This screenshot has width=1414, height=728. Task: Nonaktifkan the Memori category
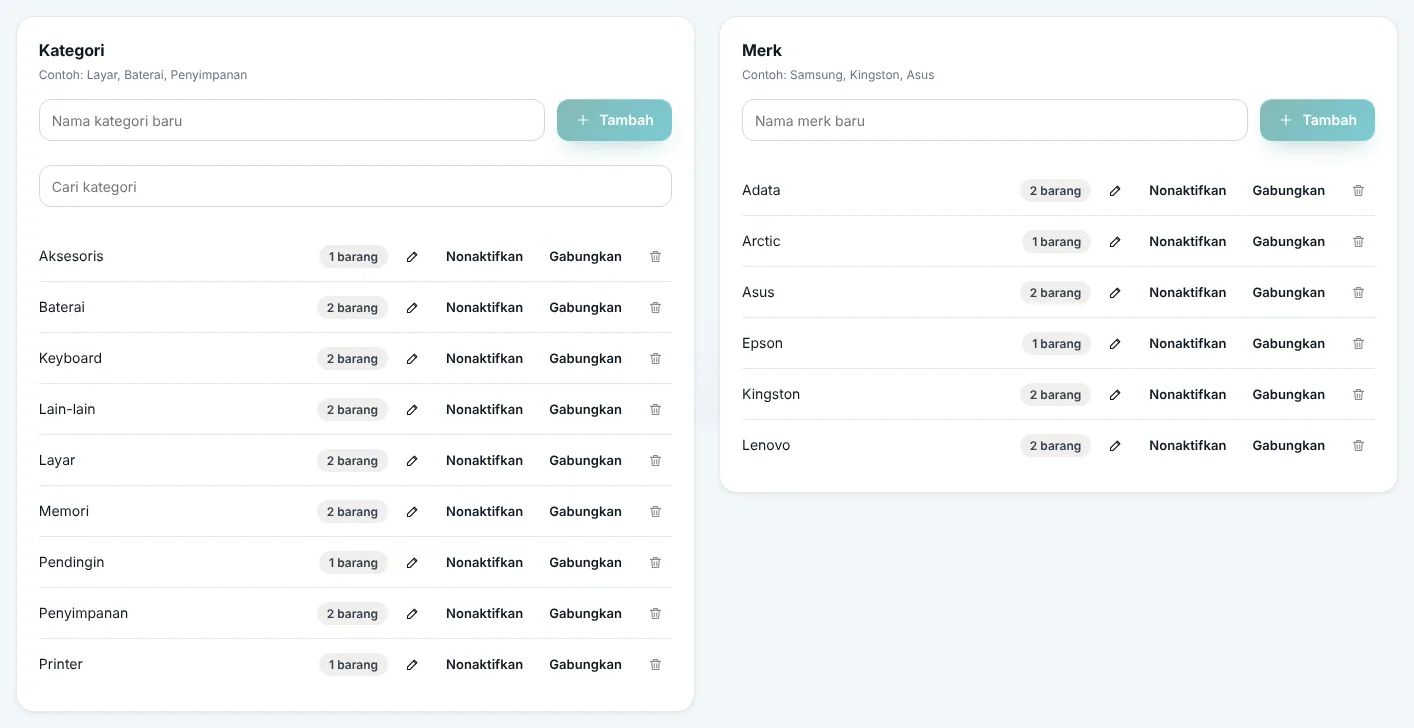pyautogui.click(x=484, y=512)
